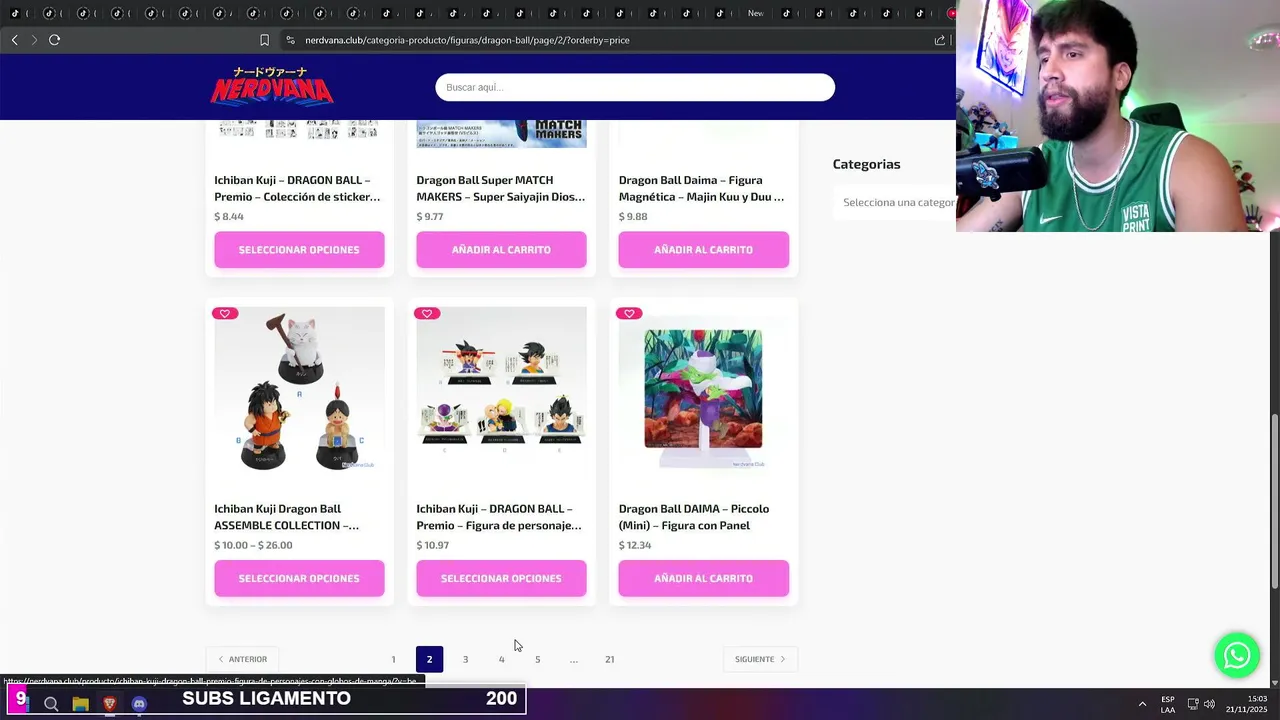Screen dimensions: 1280x720
Task: Open the Dragon Ball DAIMA Piccolo (Mini) title
Action: tap(694, 517)
